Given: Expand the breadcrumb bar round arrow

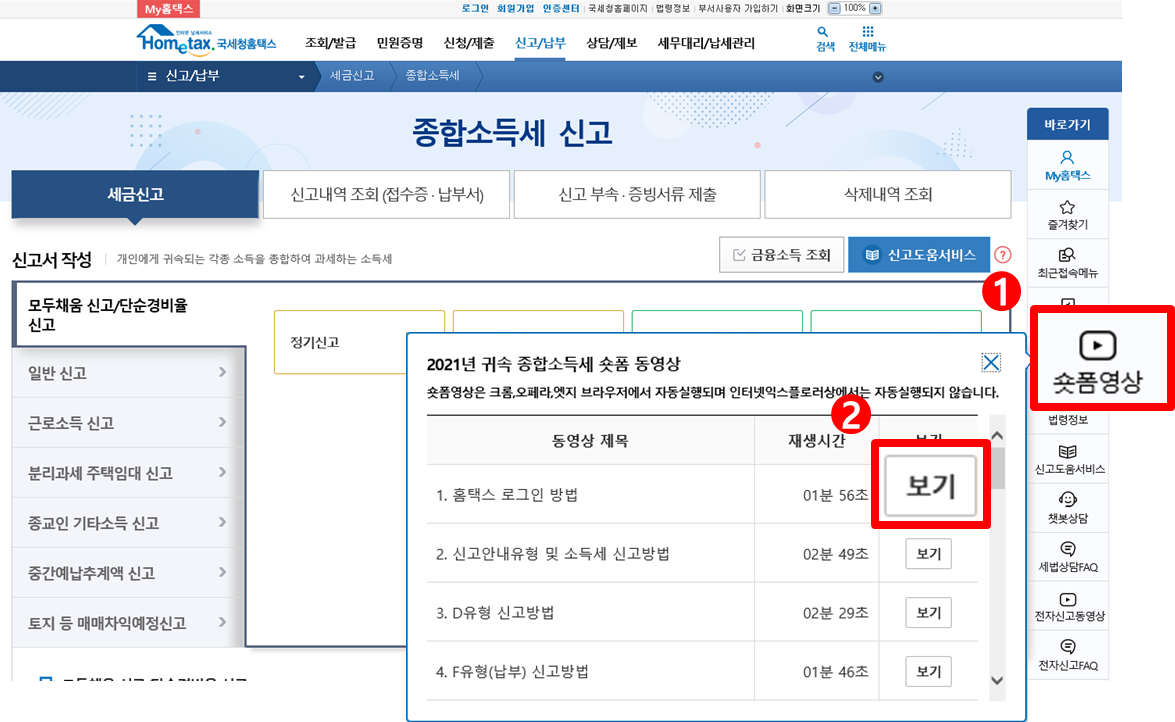Looking at the screenshot, I should tap(878, 77).
